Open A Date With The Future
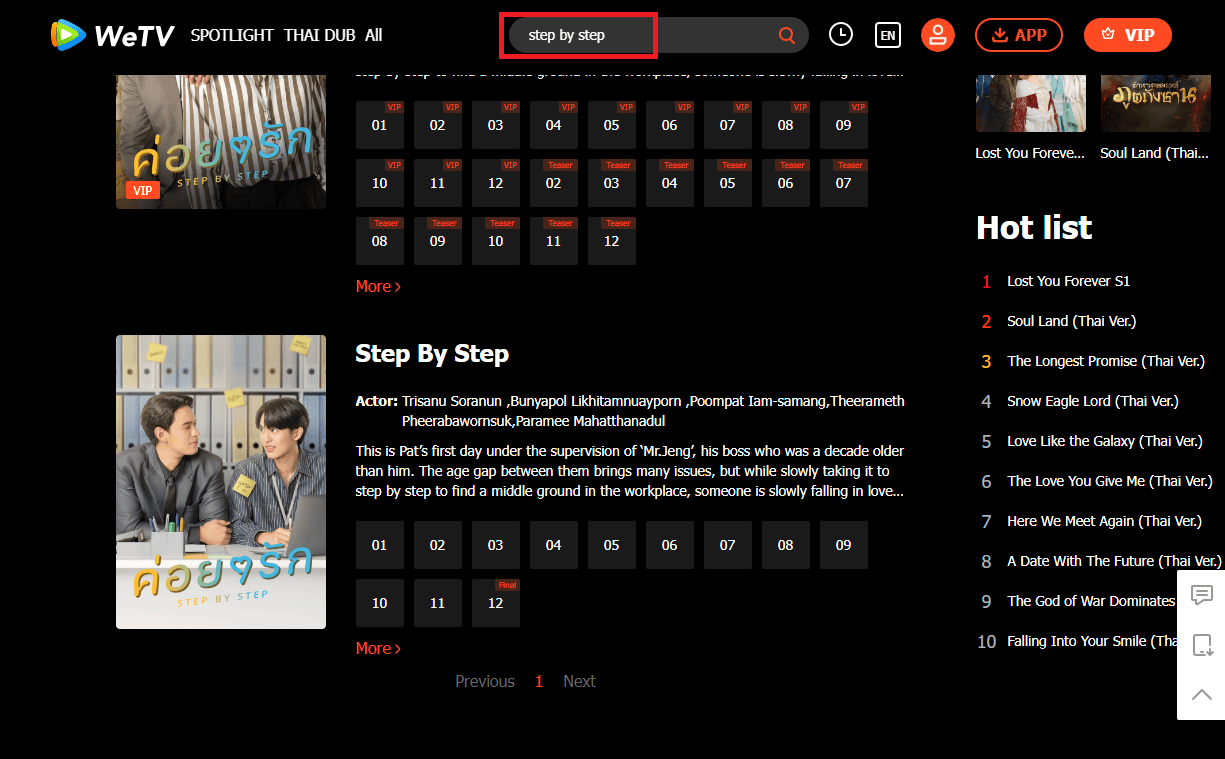1225x759 pixels. point(1114,561)
